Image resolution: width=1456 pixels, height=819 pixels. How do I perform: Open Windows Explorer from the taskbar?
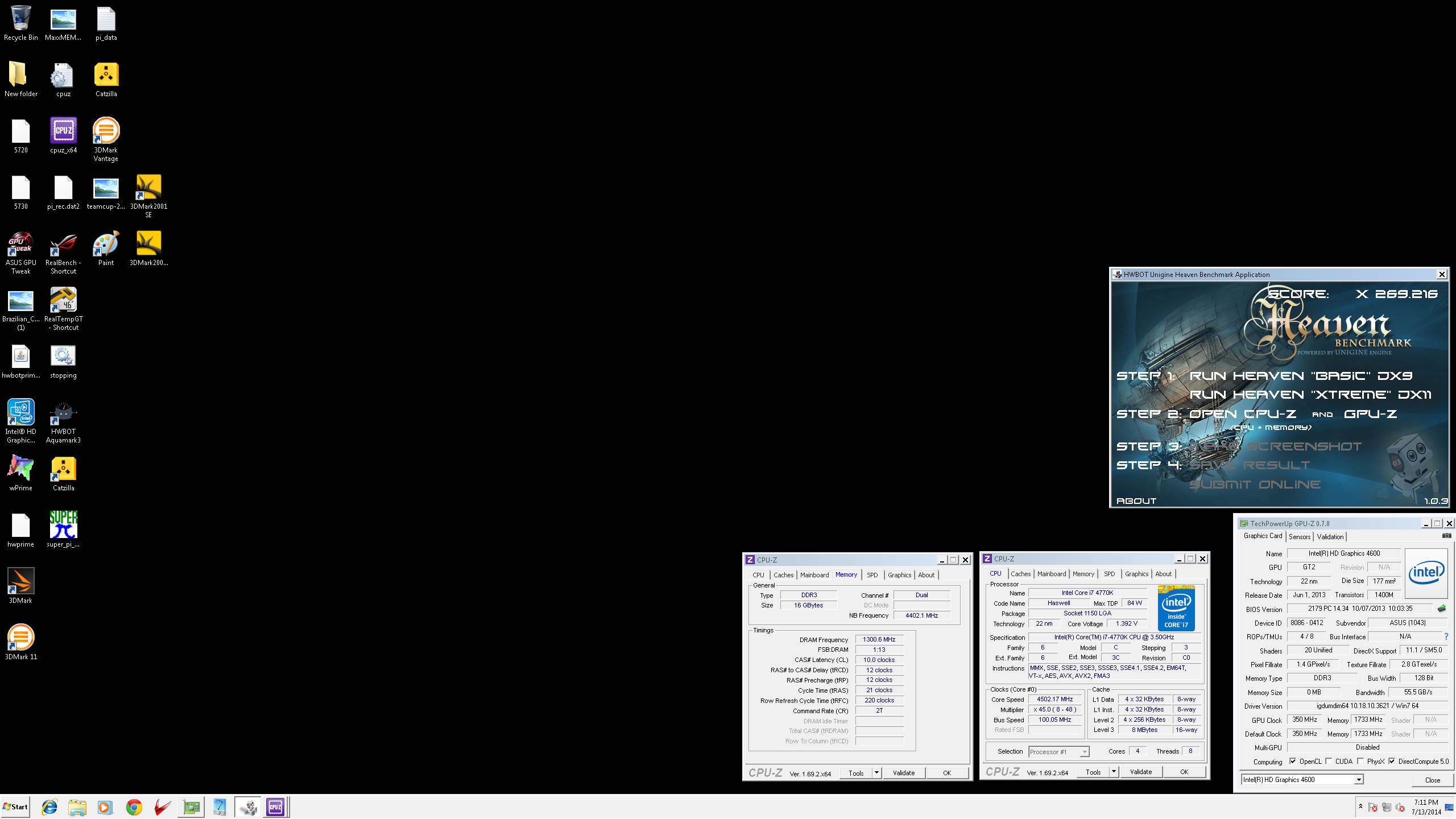[77, 806]
